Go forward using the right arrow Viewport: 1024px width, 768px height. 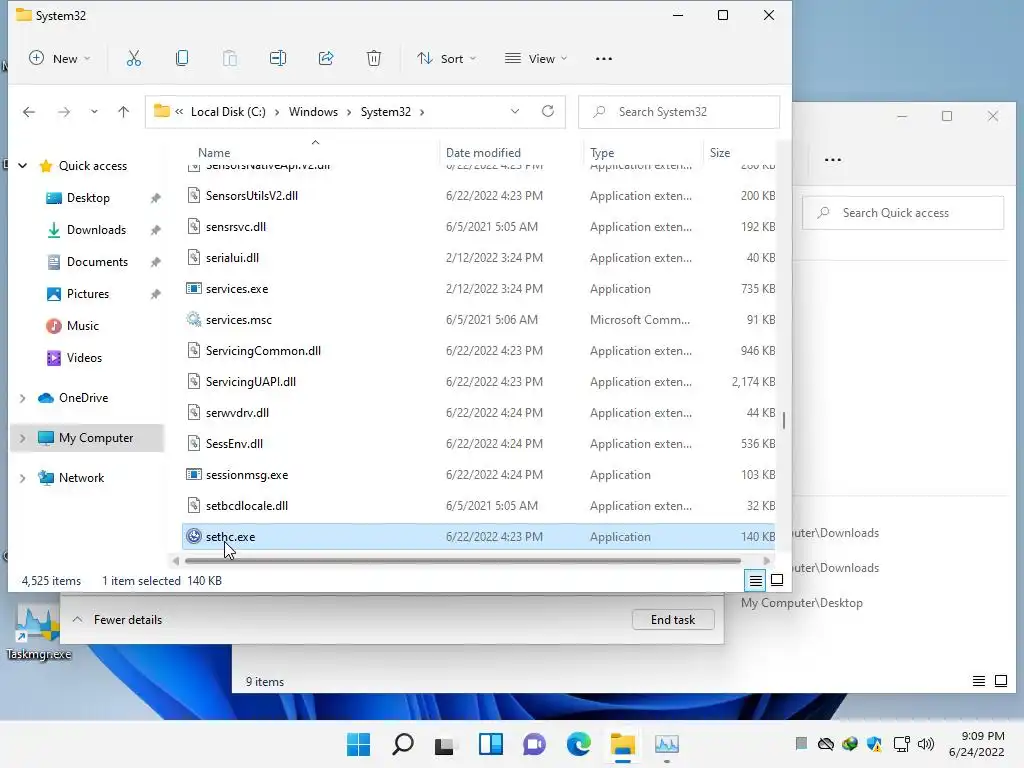click(x=63, y=112)
